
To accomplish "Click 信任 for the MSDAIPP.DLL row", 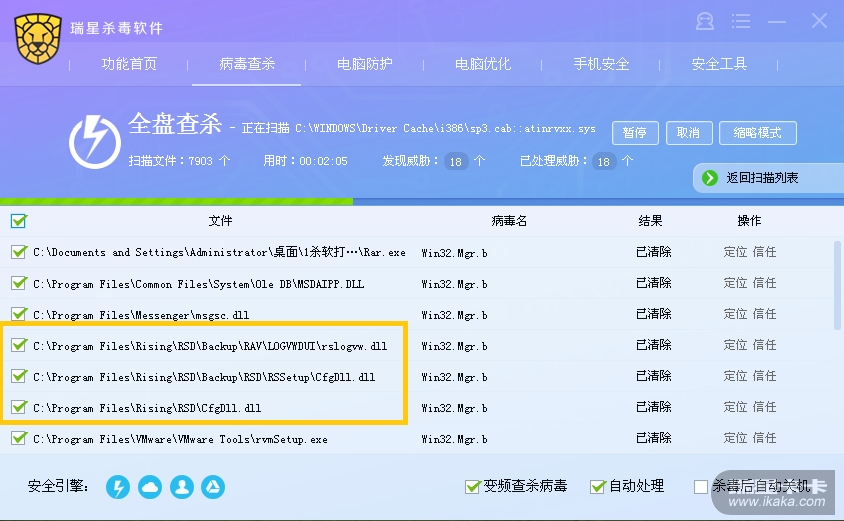I will 764,283.
